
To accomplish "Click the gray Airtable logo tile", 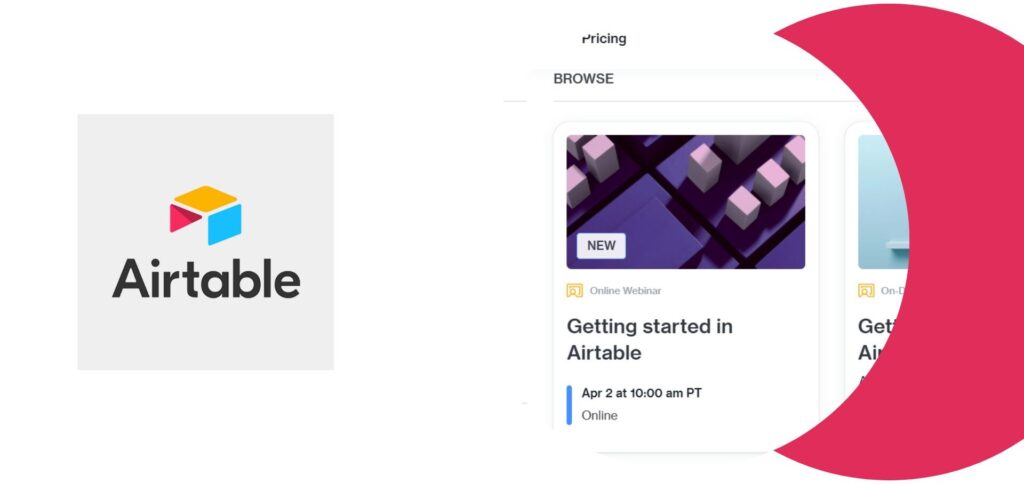I will (x=206, y=242).
